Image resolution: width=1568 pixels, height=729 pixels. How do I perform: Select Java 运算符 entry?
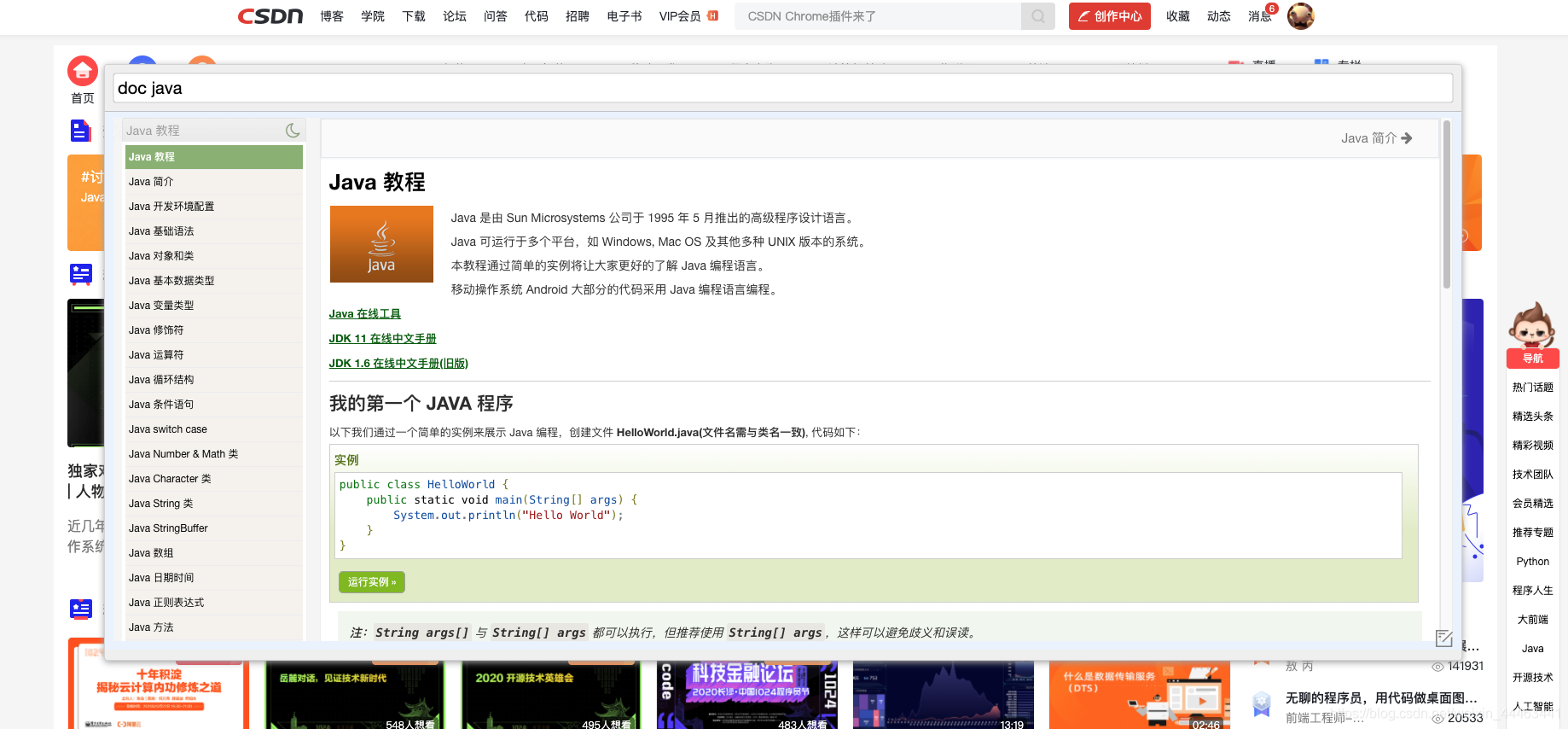[214, 355]
